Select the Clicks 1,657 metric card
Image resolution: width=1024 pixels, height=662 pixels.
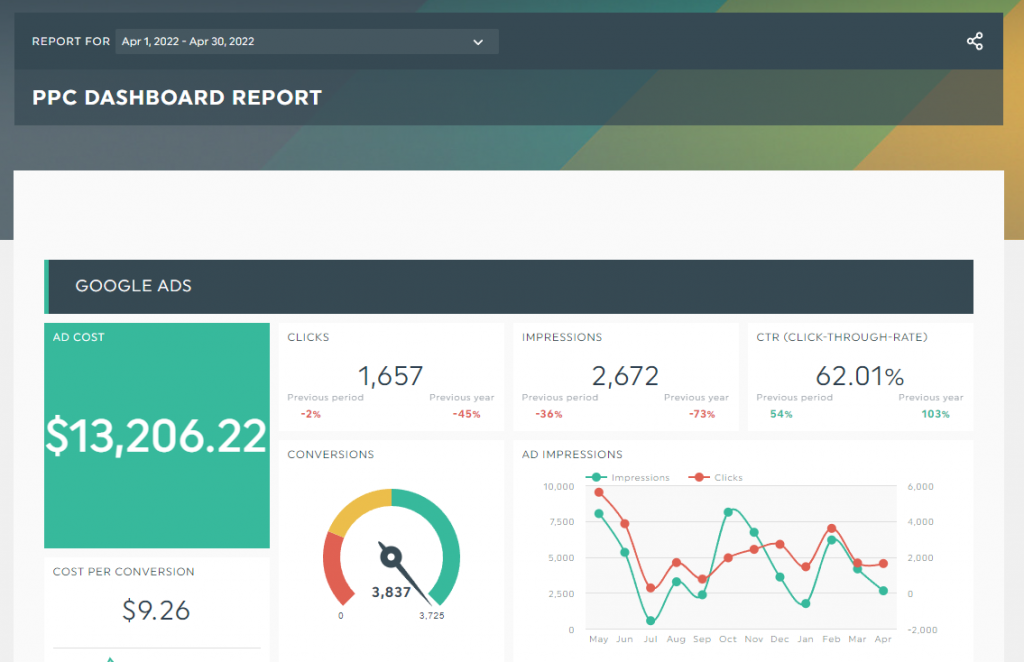click(391, 377)
